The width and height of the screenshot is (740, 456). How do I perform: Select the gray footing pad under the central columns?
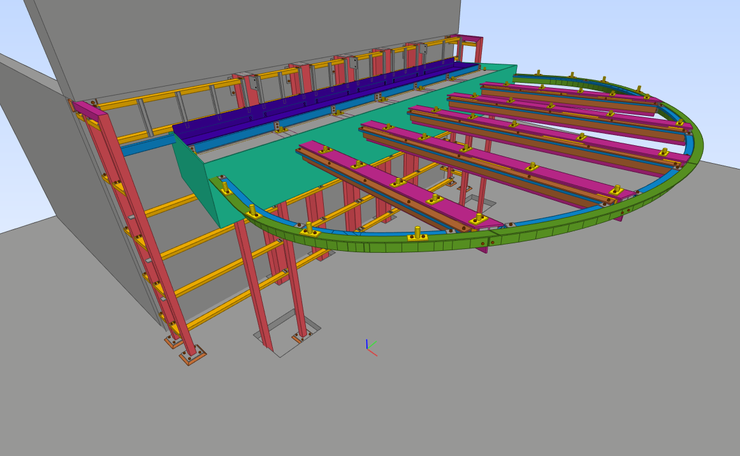click(x=290, y=339)
